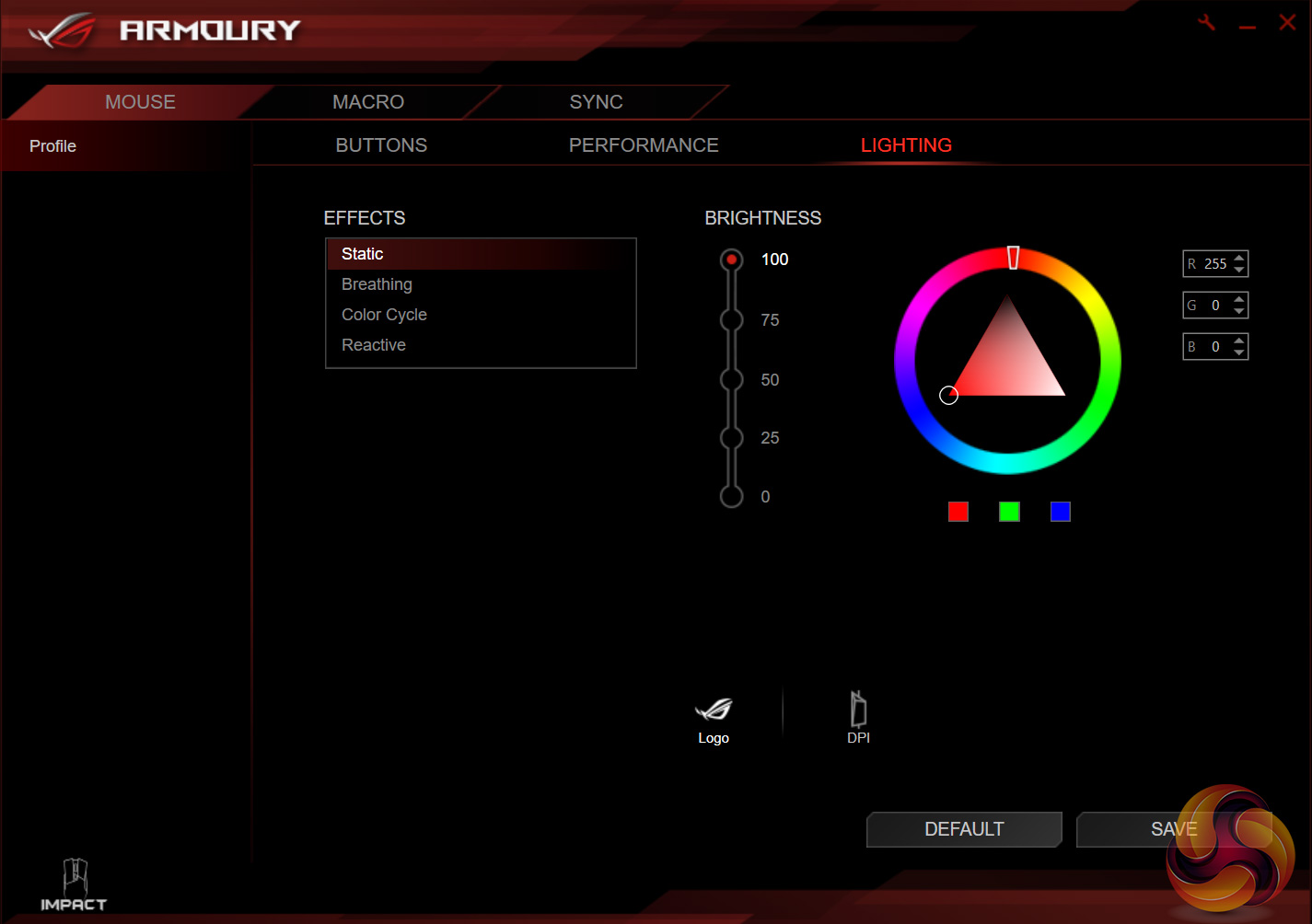The height and width of the screenshot is (924, 1312).
Task: Switch to the MOUSE tab
Action: point(140,102)
